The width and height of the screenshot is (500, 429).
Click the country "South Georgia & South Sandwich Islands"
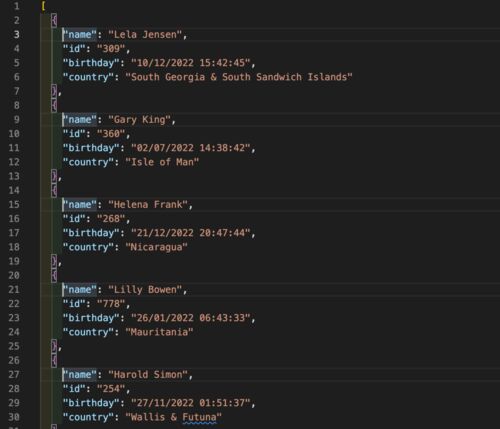click(239, 77)
